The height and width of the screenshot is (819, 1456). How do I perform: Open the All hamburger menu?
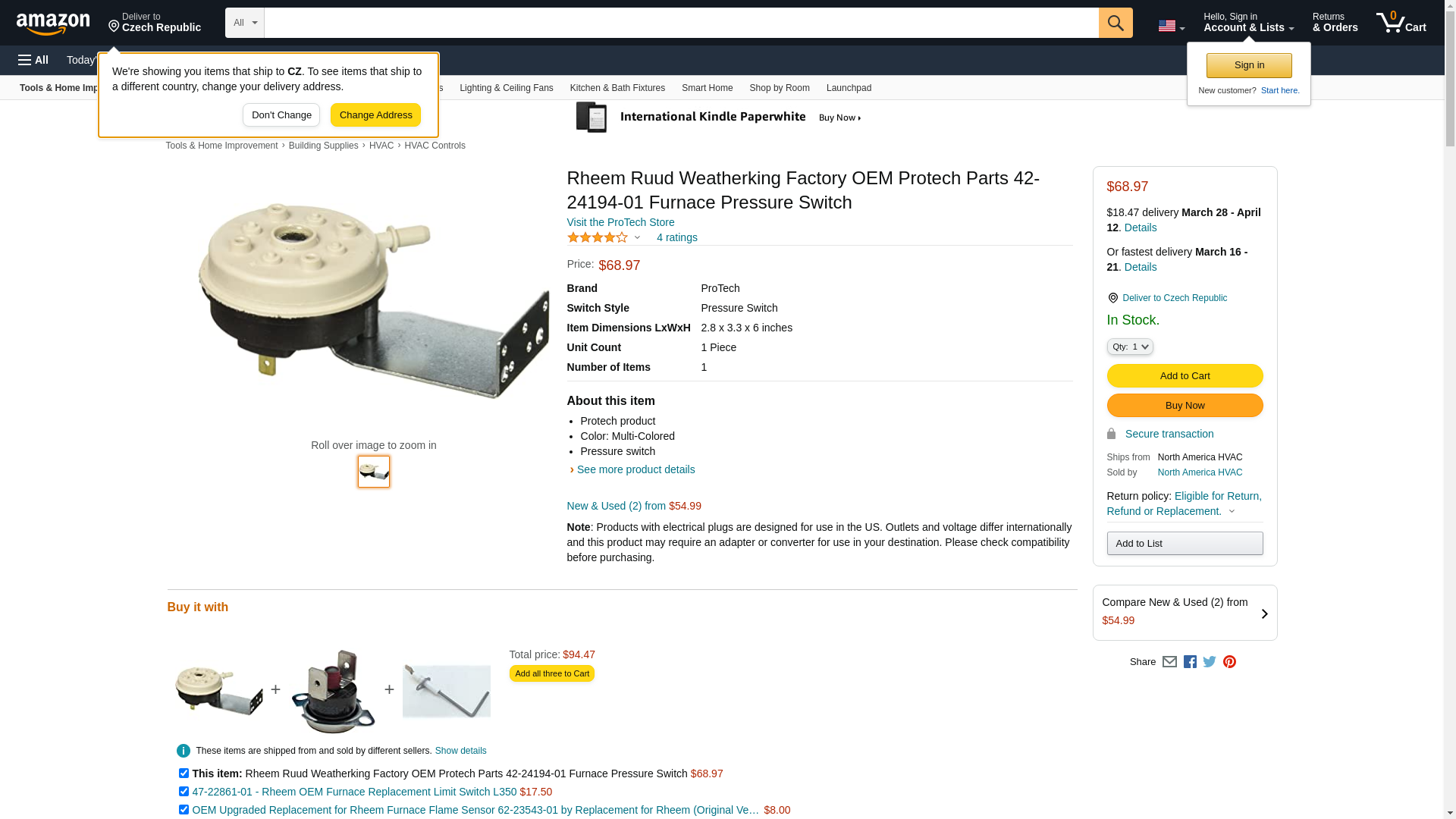pyautogui.click(x=33, y=60)
